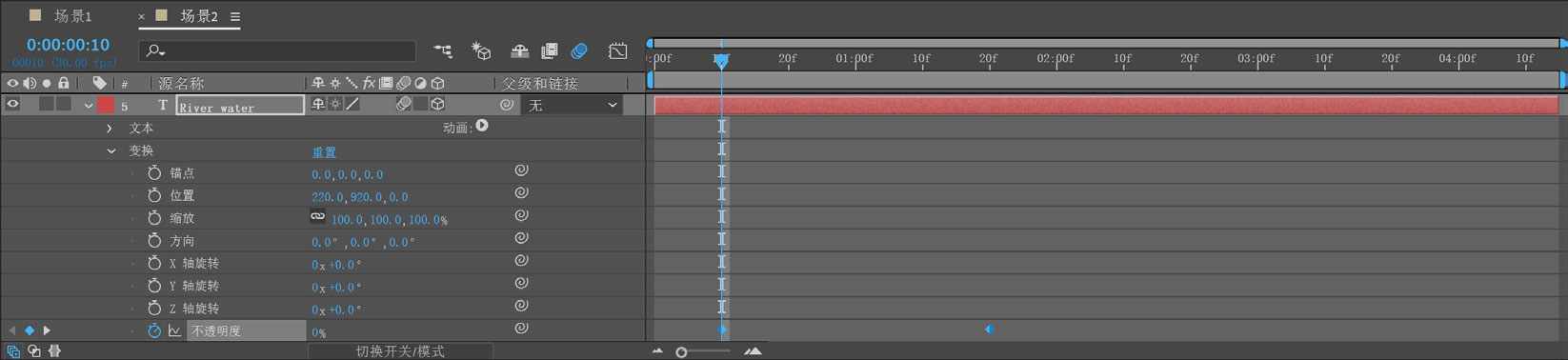Expand the 文本 property group
1568x360 pixels.
click(x=110, y=128)
